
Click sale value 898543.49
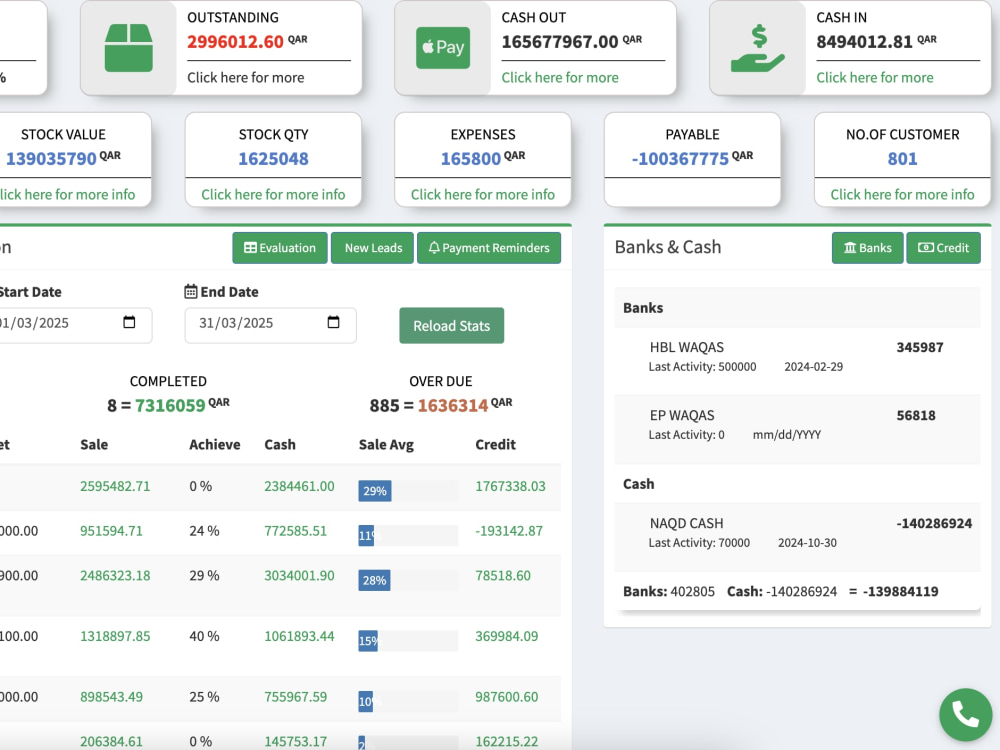tap(111, 697)
